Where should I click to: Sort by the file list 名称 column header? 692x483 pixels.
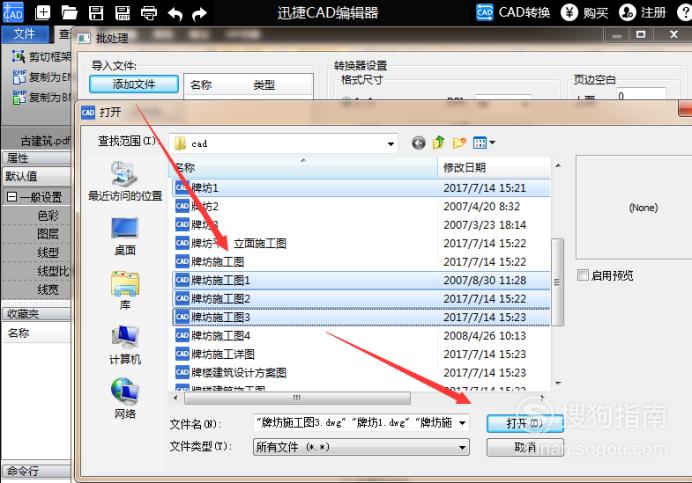(x=303, y=168)
